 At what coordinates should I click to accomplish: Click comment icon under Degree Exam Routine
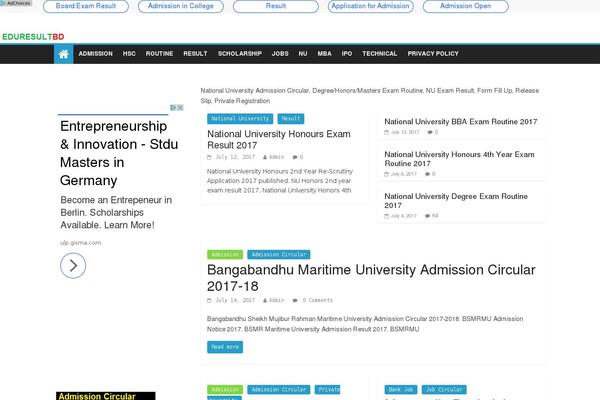tap(427, 216)
